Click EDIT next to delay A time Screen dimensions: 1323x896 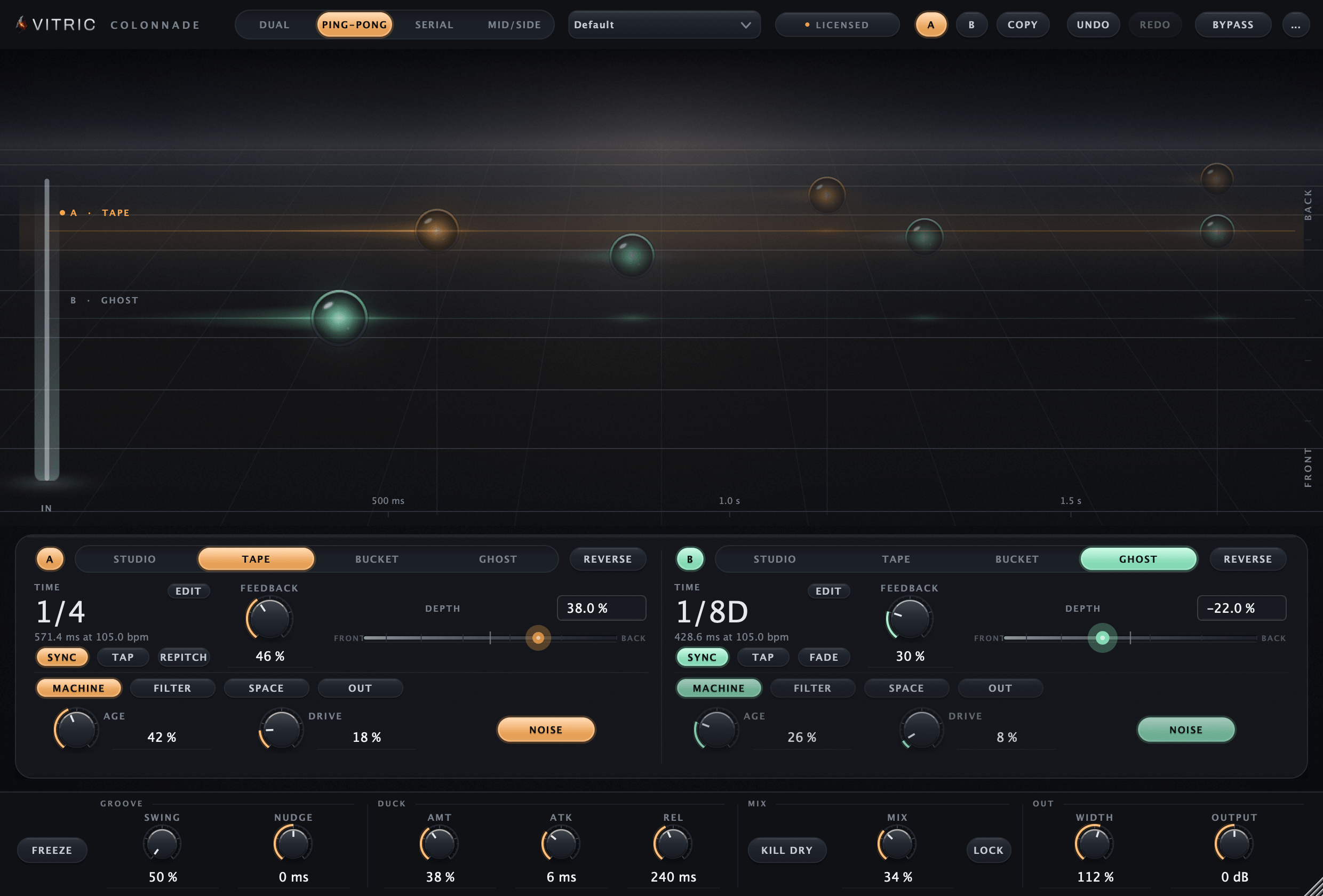tap(188, 591)
